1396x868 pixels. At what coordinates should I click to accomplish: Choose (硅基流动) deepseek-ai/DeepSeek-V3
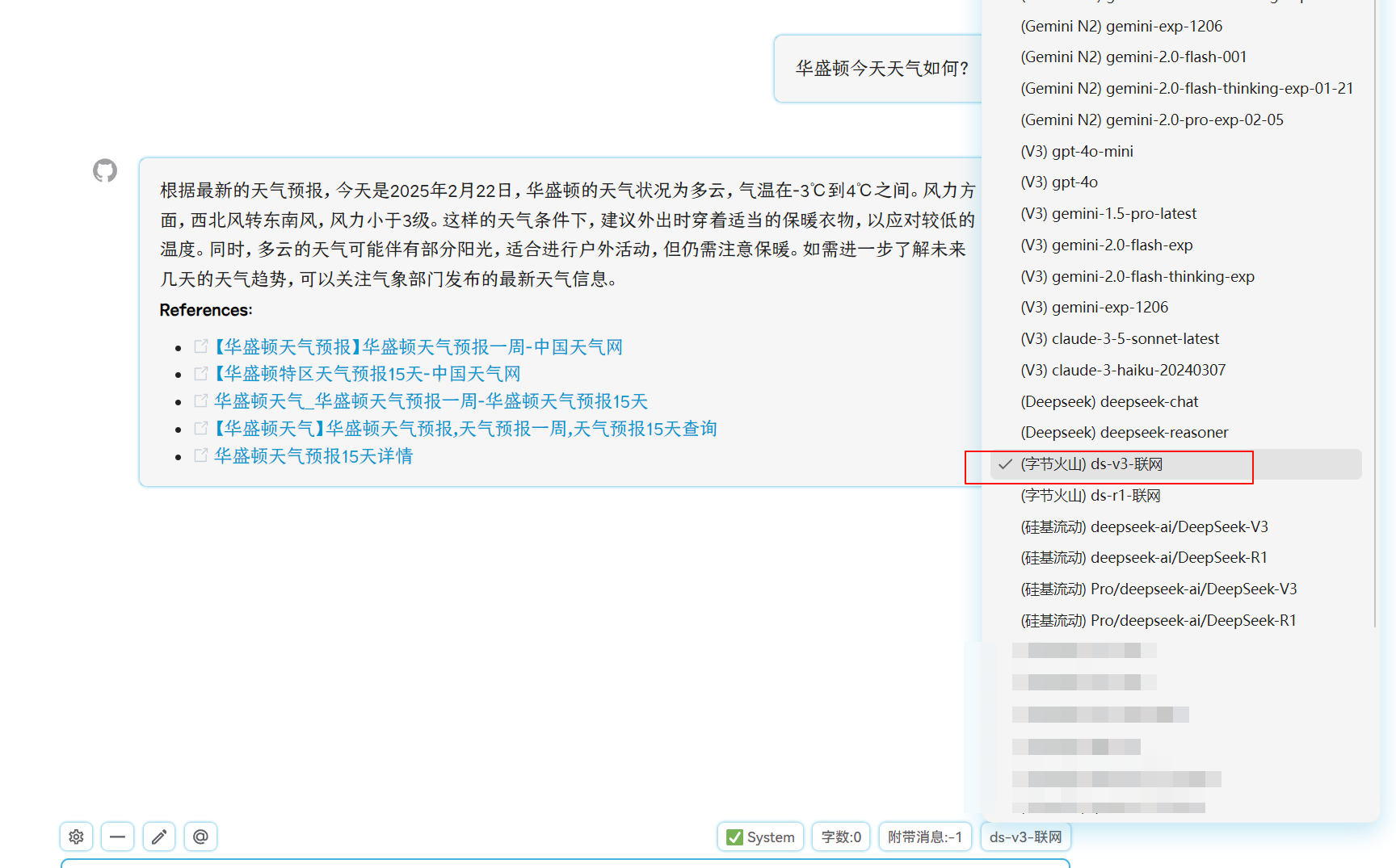(x=1176, y=526)
